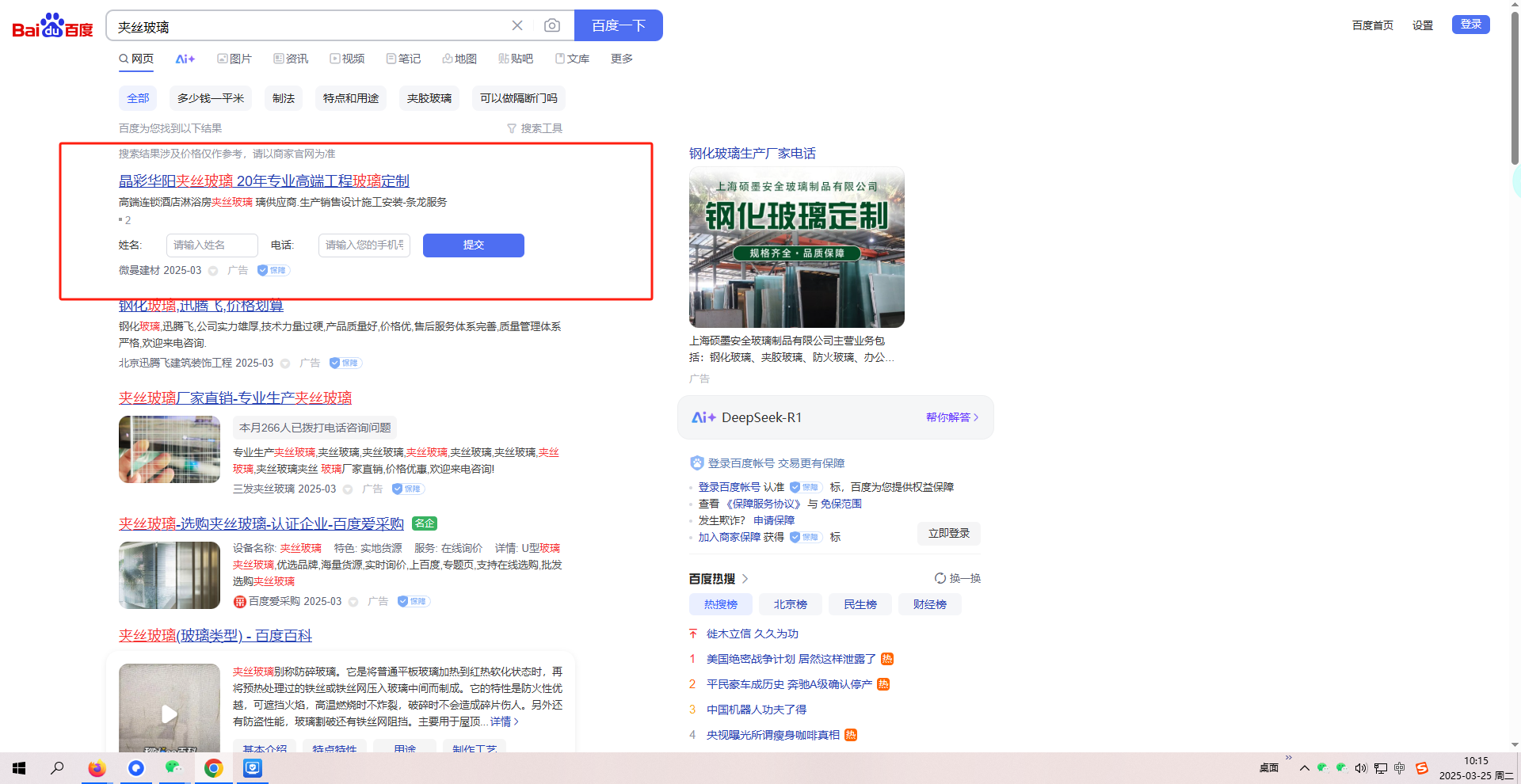The image size is (1521, 784).
Task: Click the 设置 link in the header
Action: 1423,25
